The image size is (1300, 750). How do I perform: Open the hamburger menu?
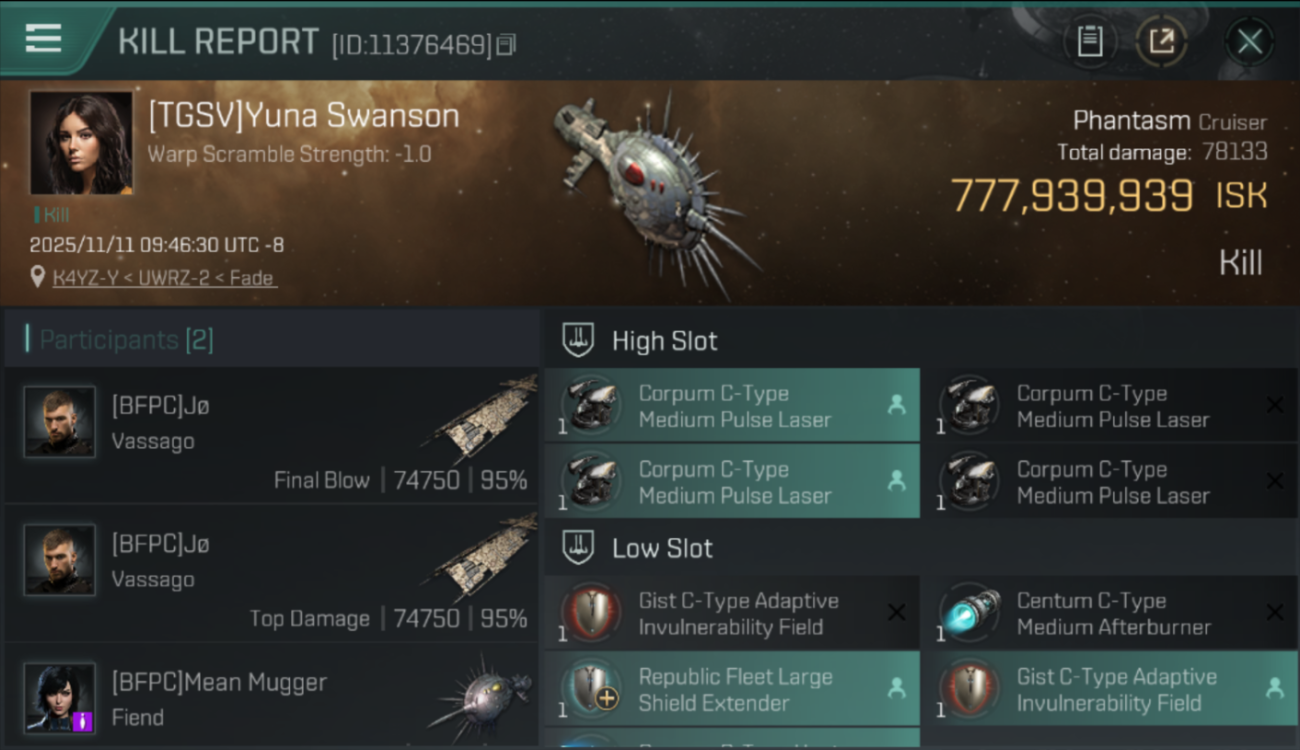pyautogui.click(x=43, y=38)
